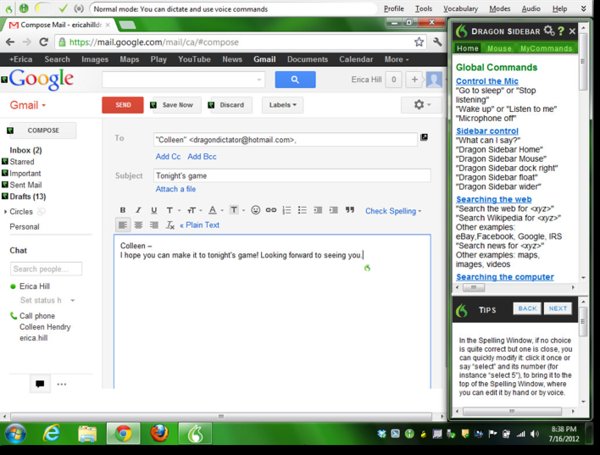600x455 pixels.
Task: Switch to MyCommands tab in Dragon Sidebar
Action: [x=546, y=49]
